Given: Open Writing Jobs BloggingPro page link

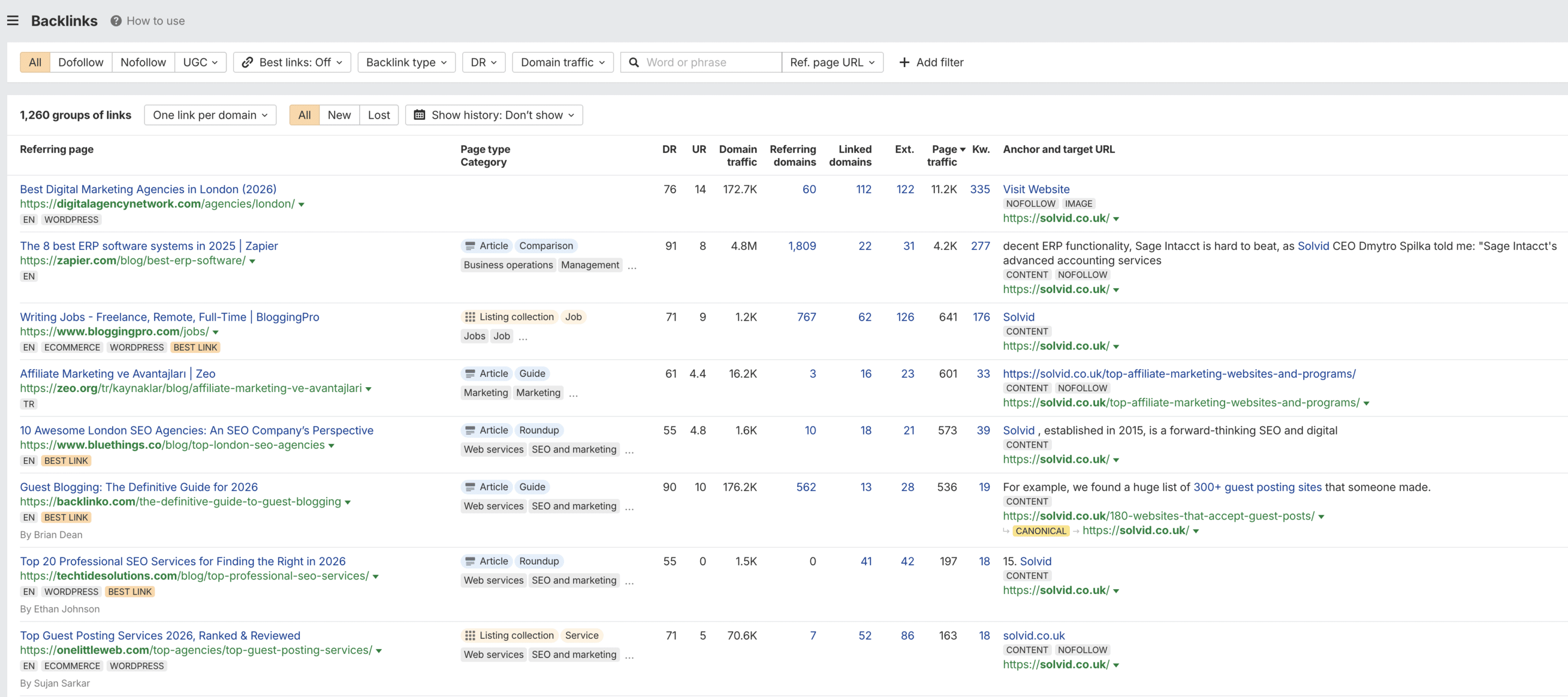Looking at the screenshot, I should [x=169, y=317].
